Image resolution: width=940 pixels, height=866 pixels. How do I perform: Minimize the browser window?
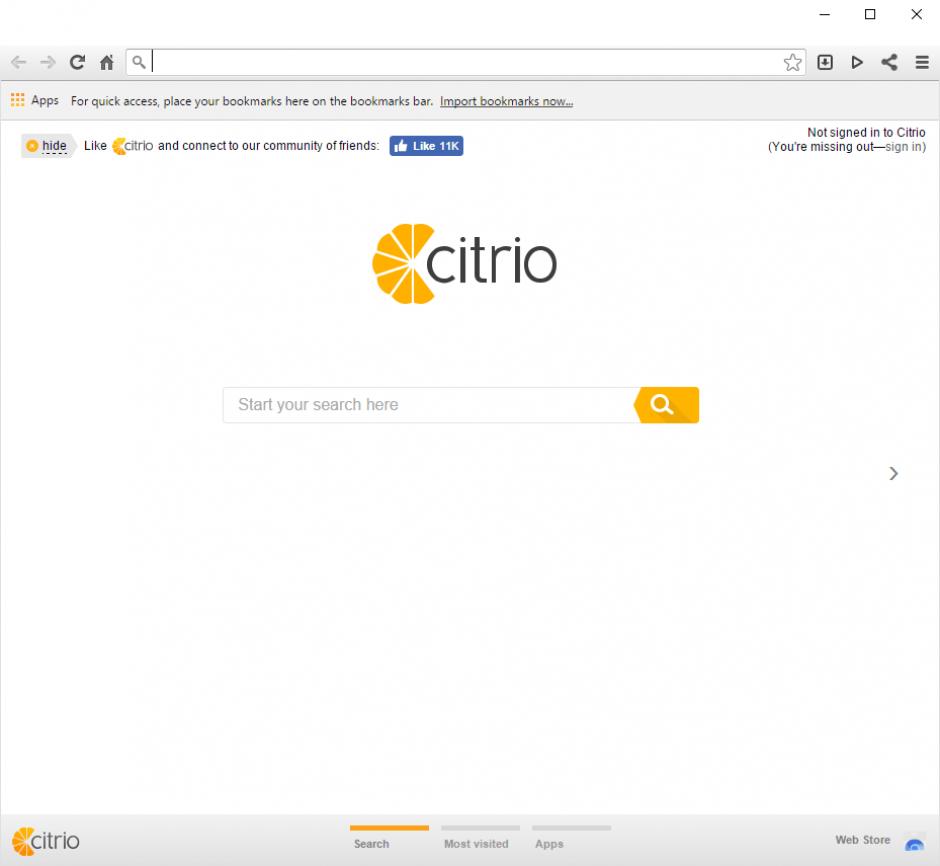coord(825,14)
